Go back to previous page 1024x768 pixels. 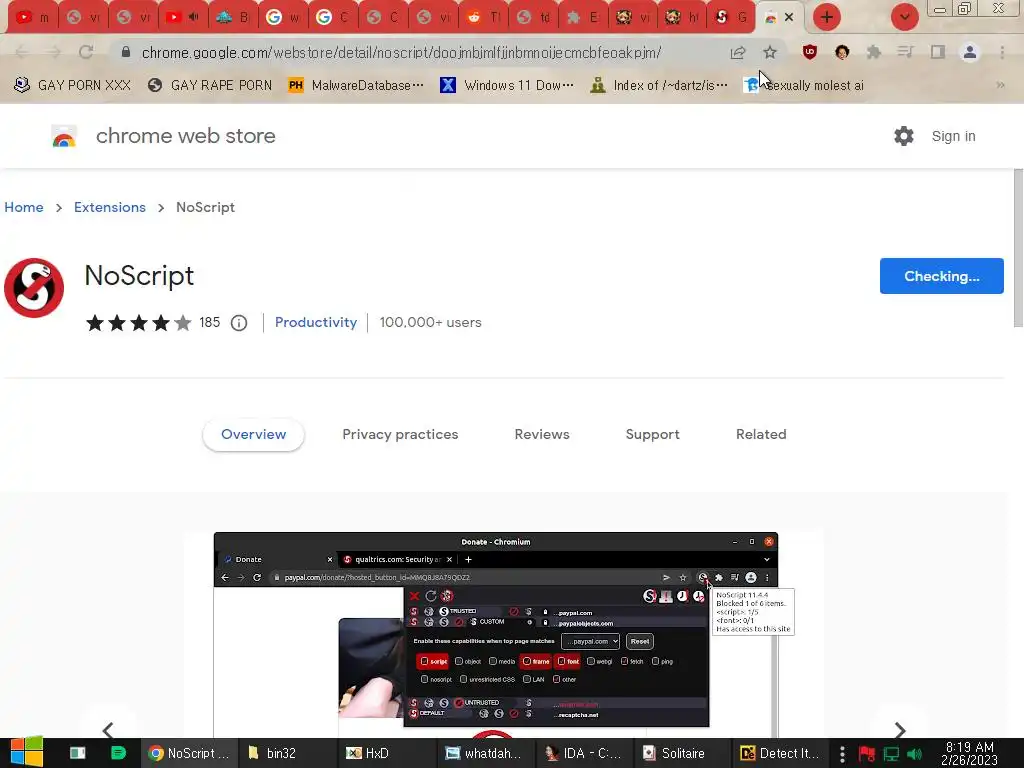click(x=22, y=52)
